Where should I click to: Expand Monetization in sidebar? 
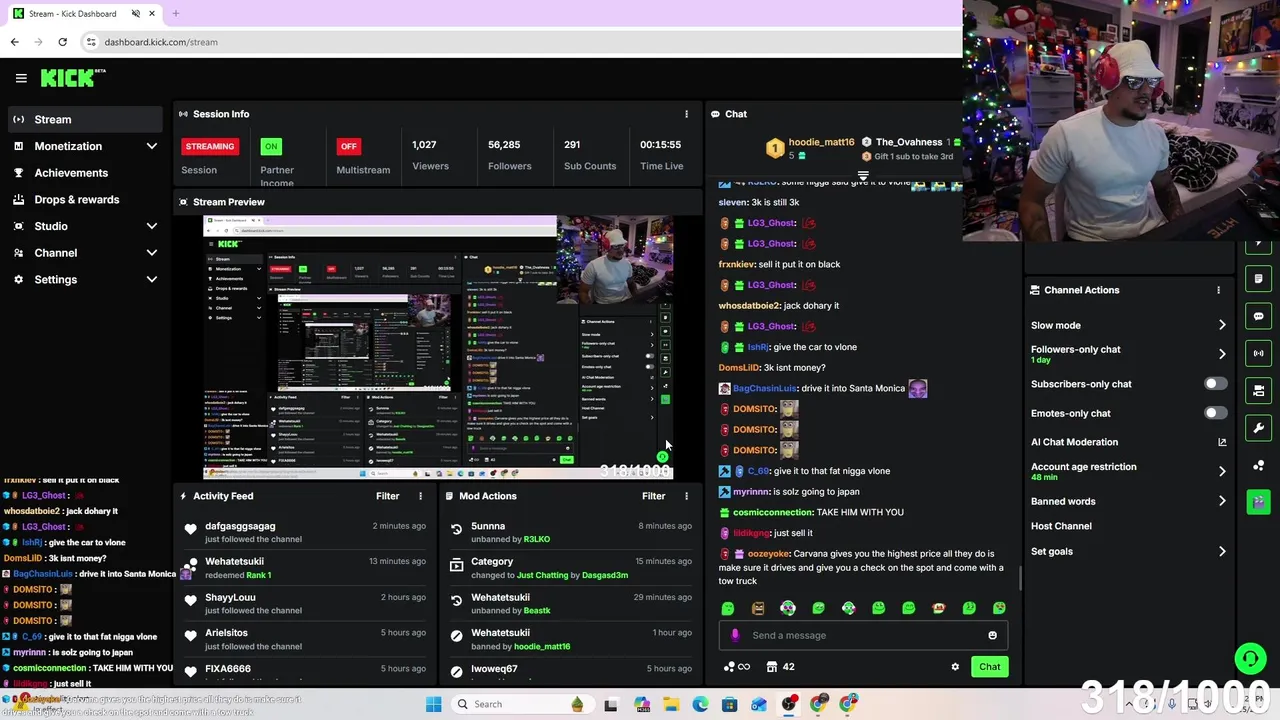[152, 146]
